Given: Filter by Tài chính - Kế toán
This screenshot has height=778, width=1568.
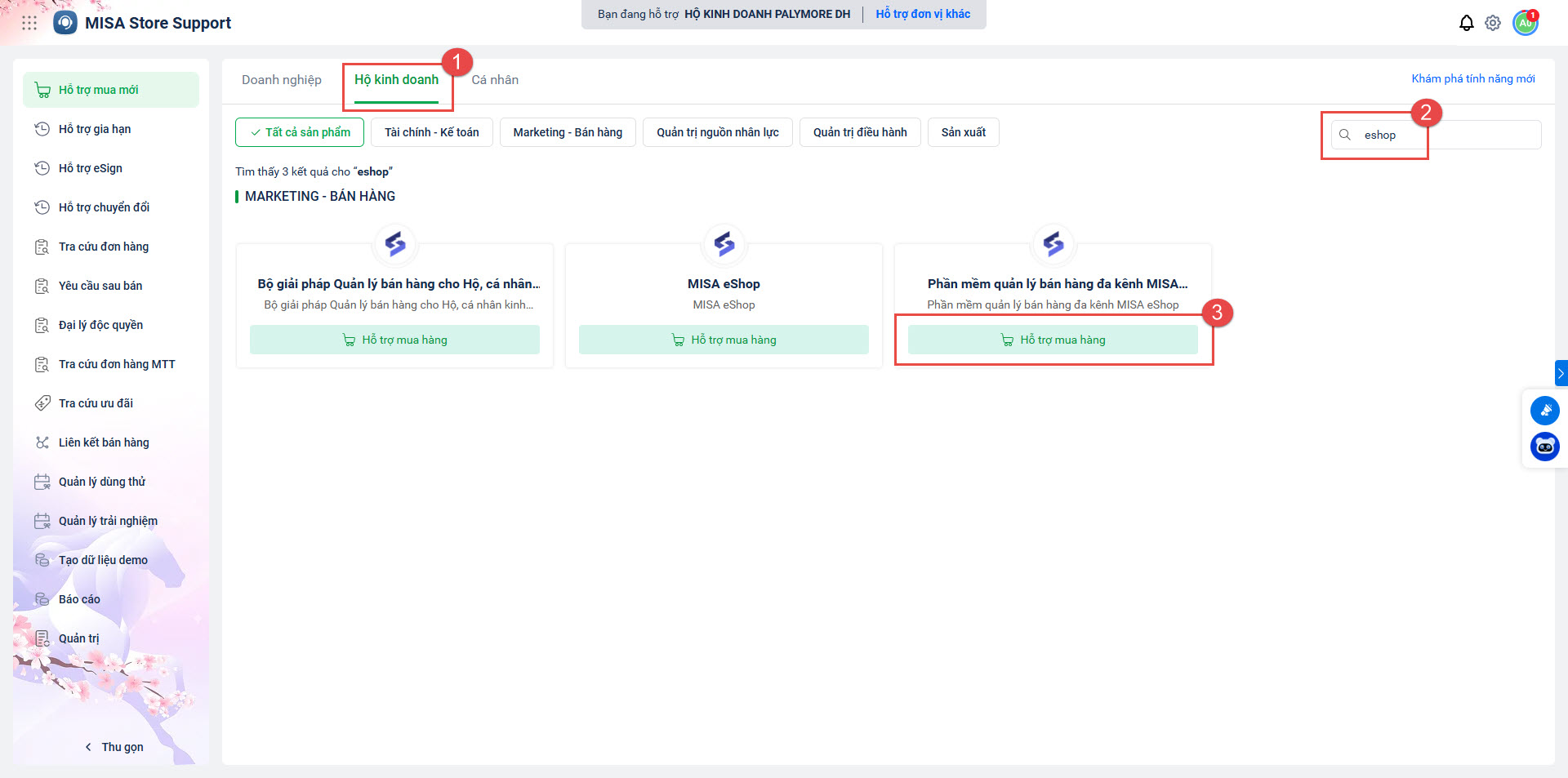Looking at the screenshot, I should click(x=432, y=132).
